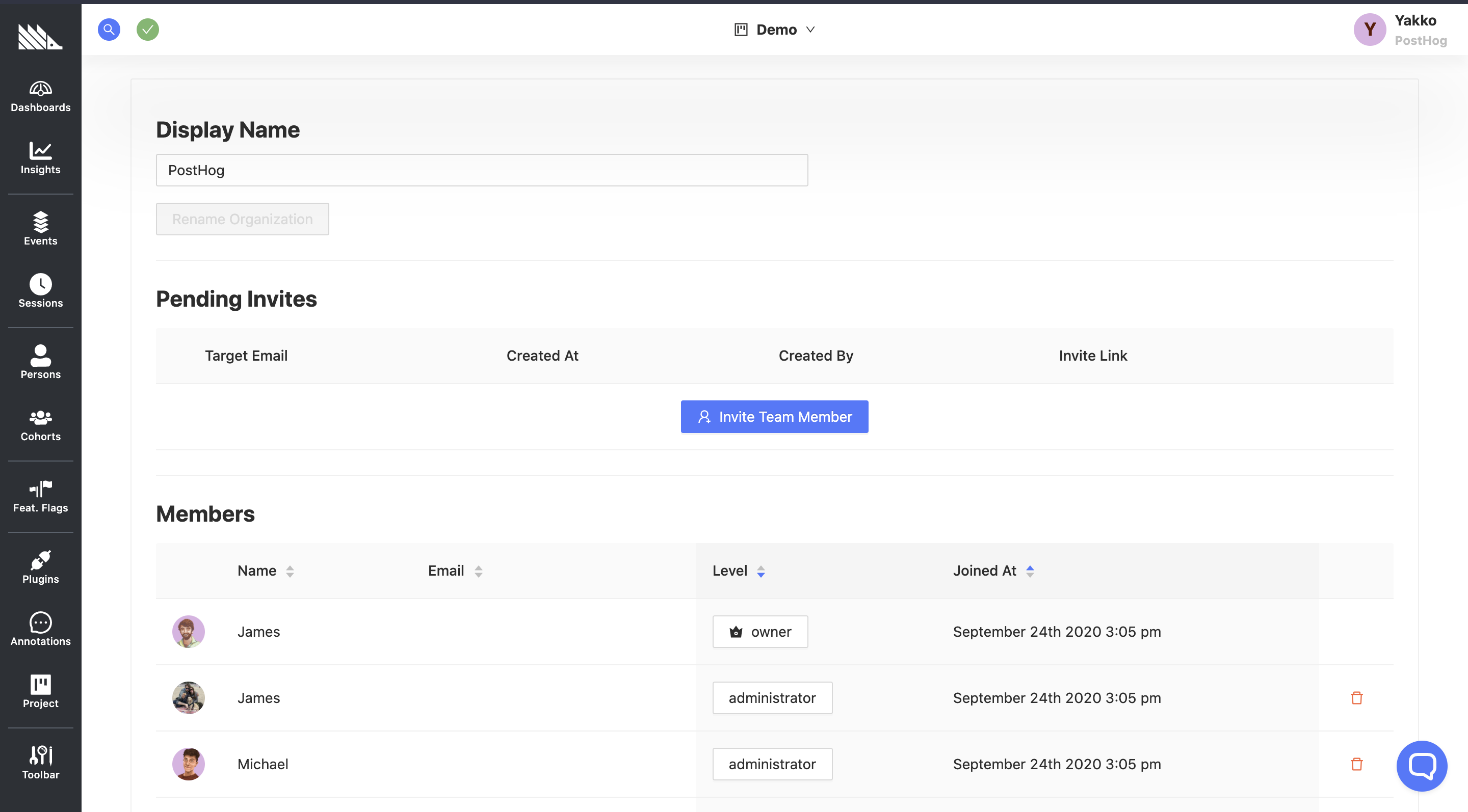Open the chat support bubble
Screen dimensions: 1468x812
tap(1421, 766)
